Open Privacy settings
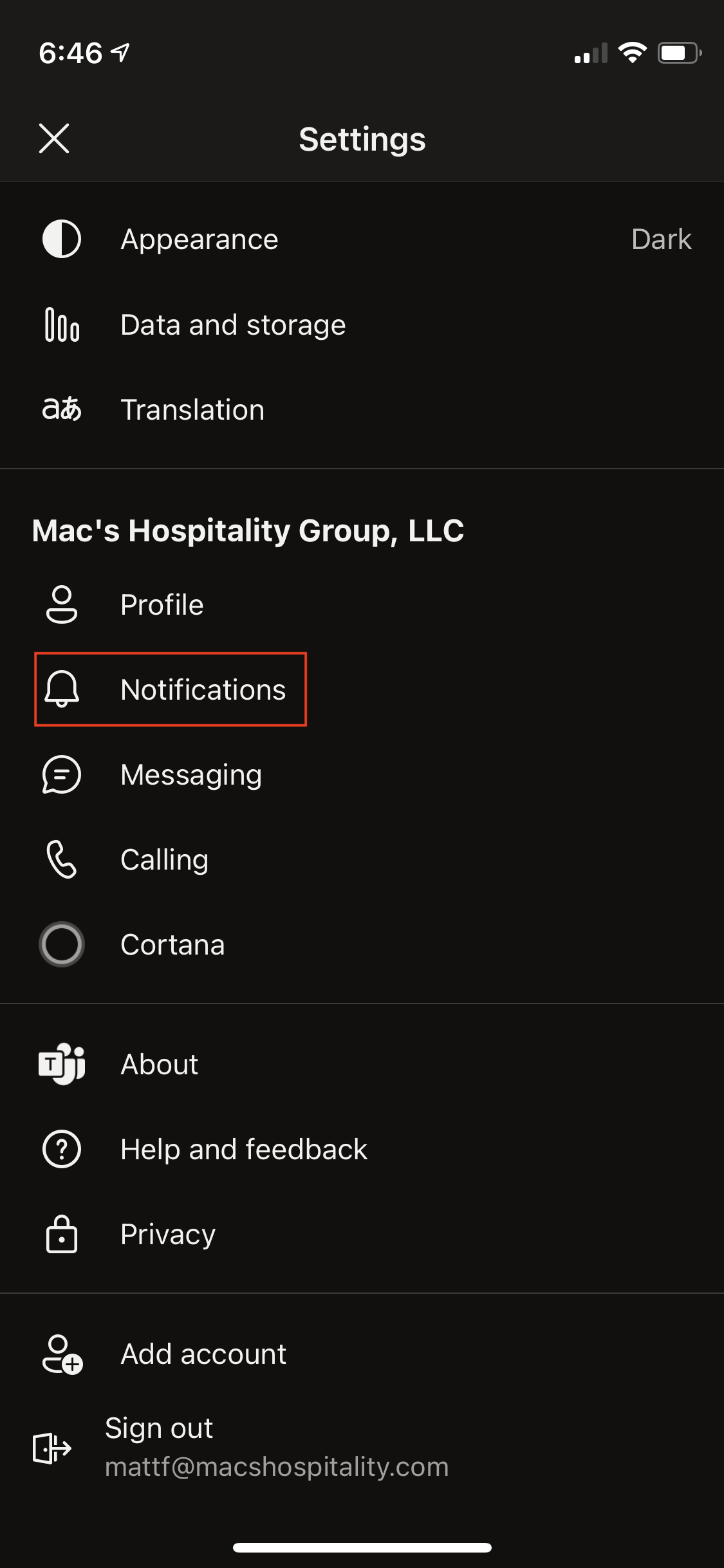The image size is (724, 1568). pos(362,1234)
